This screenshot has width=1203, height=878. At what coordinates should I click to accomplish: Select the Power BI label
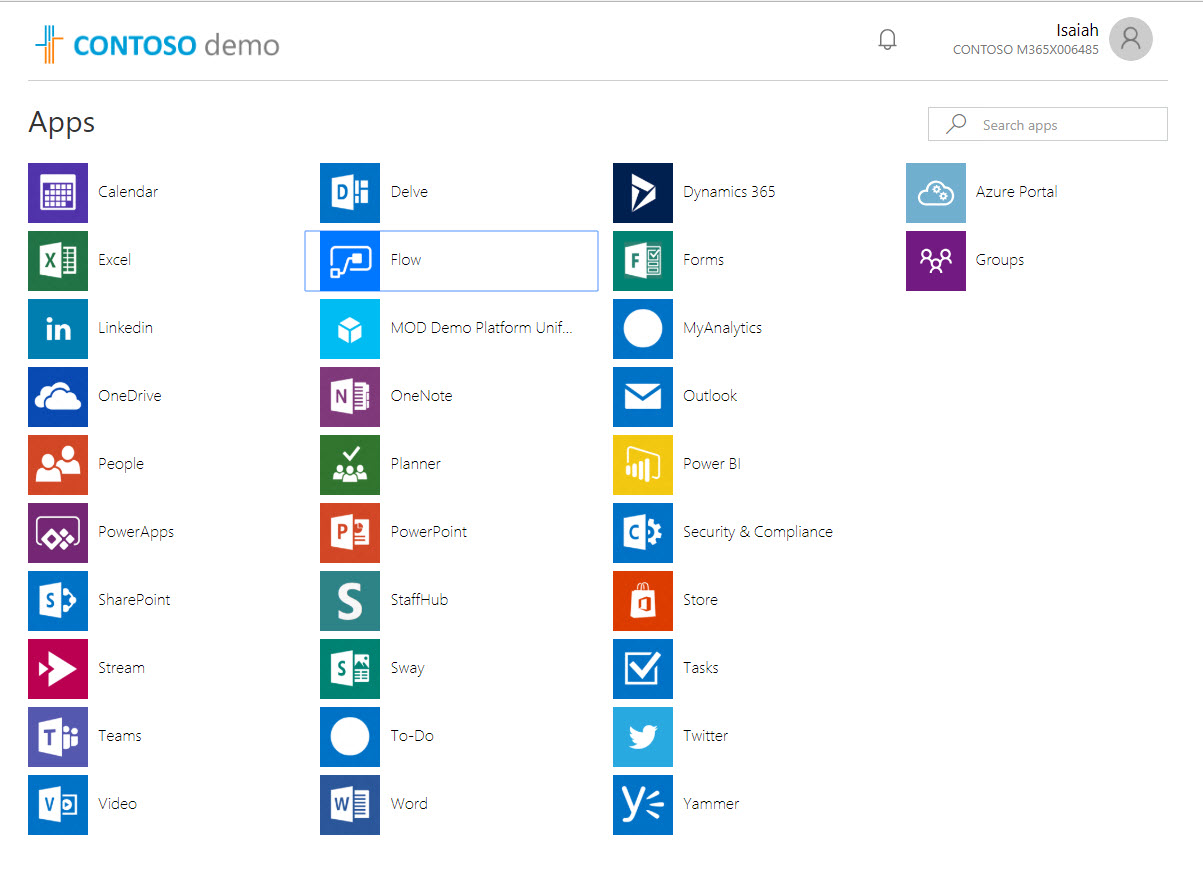[711, 464]
